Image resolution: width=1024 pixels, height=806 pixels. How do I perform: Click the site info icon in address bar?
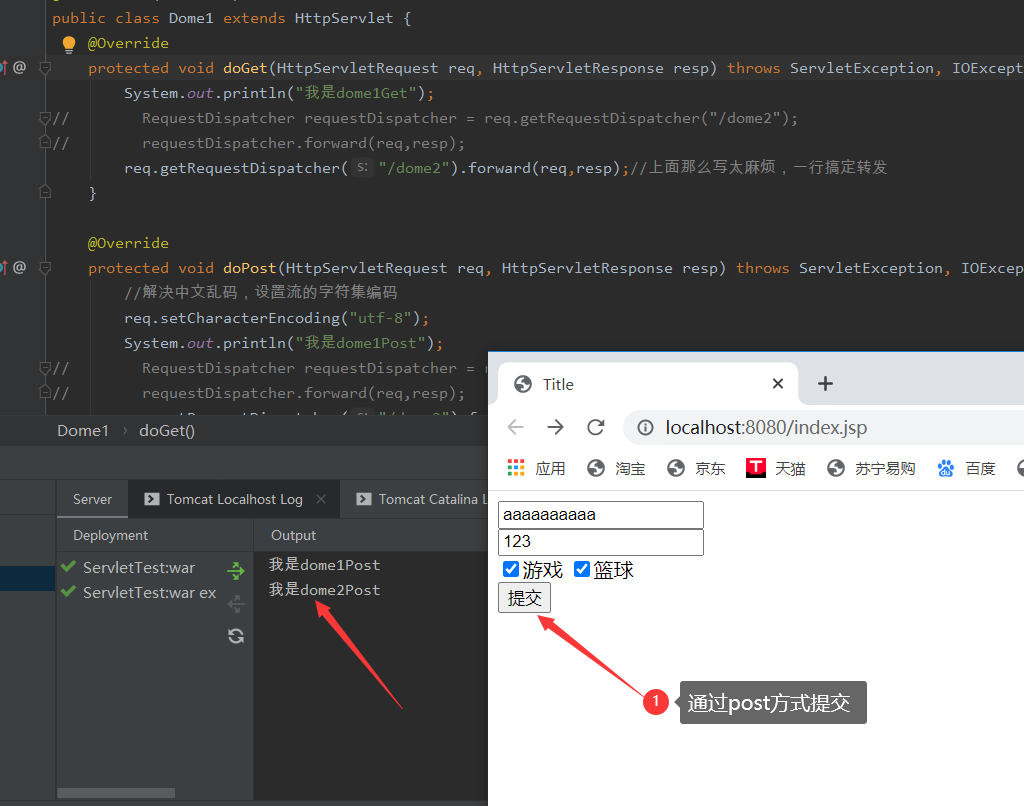point(645,427)
